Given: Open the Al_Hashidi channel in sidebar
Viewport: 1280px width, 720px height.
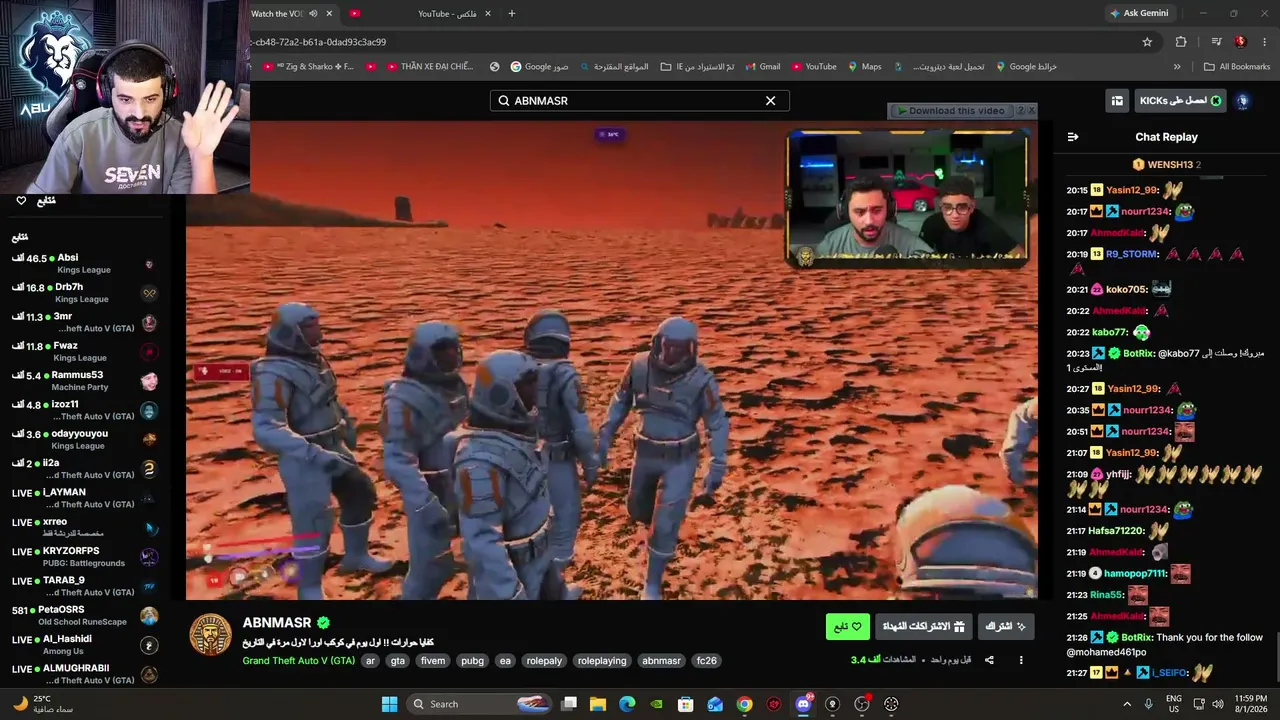Looking at the screenshot, I should tap(85, 645).
